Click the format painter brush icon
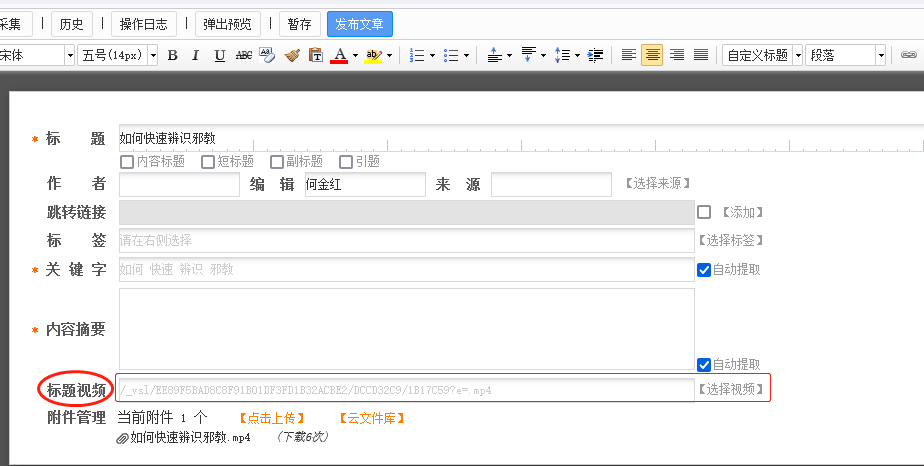The height and width of the screenshot is (466, 924). point(292,55)
